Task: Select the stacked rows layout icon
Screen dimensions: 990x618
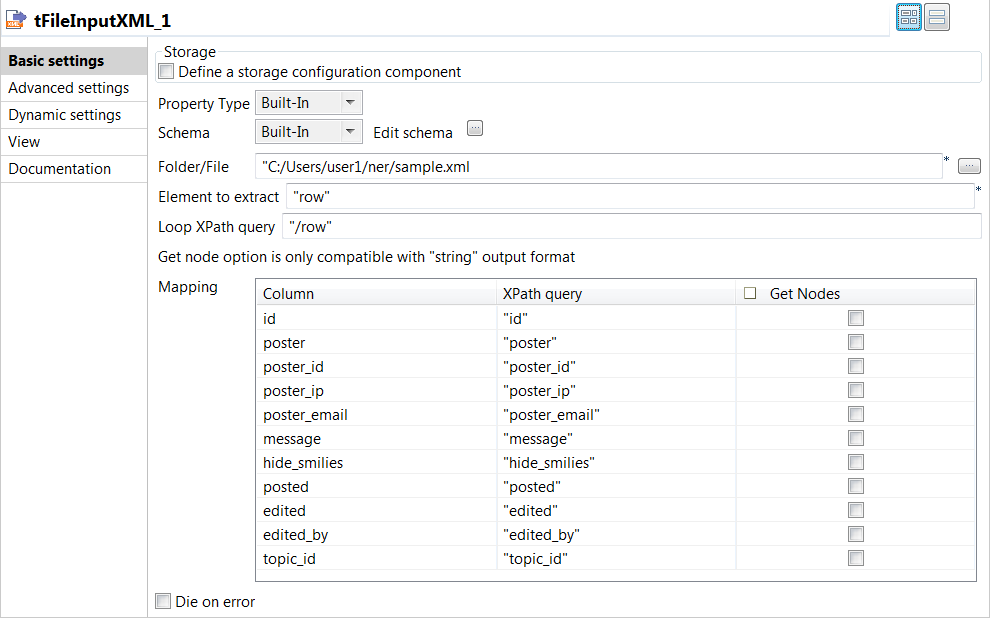Action: (936, 16)
